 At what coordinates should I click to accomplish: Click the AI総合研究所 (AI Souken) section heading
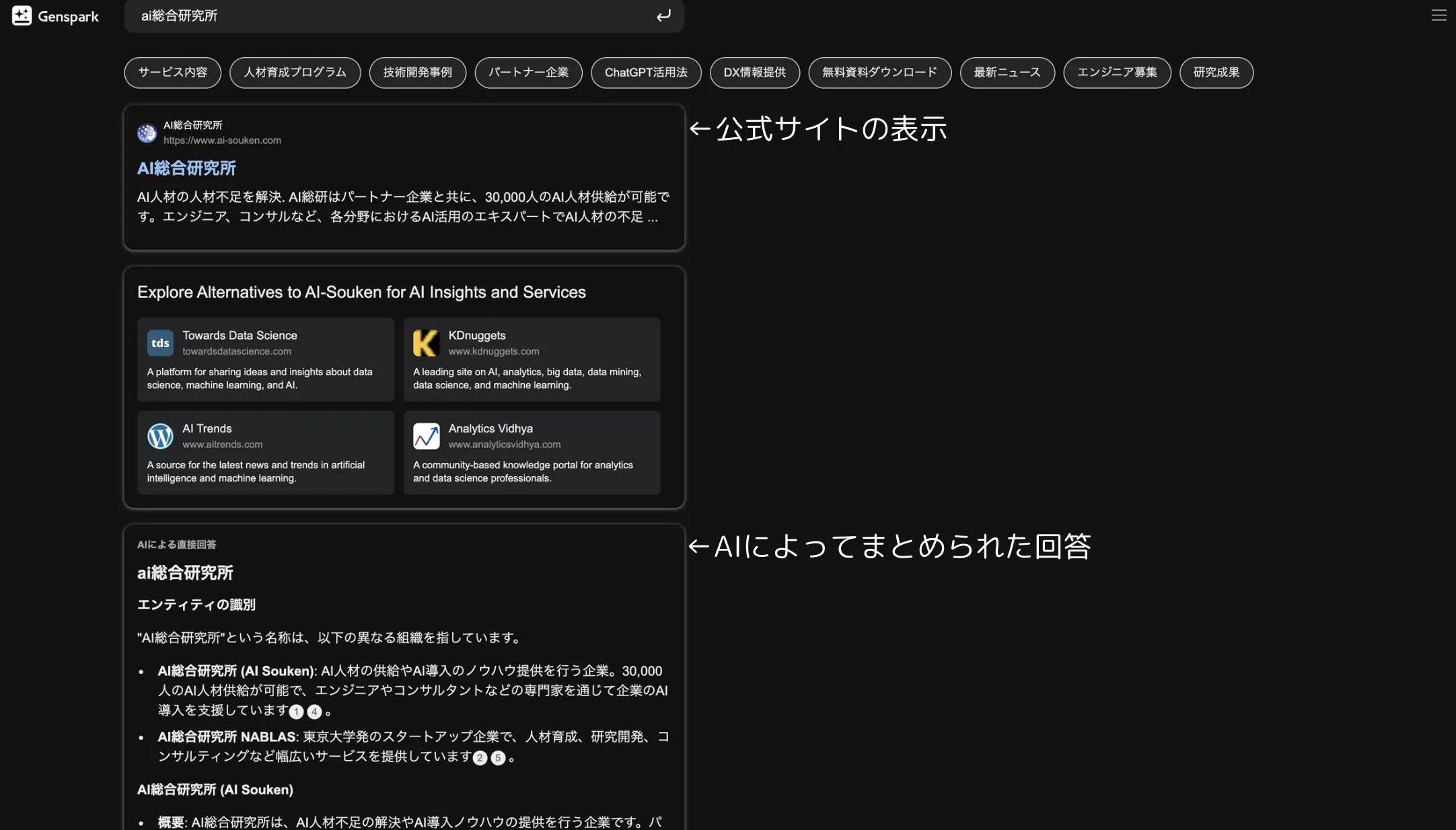215,790
